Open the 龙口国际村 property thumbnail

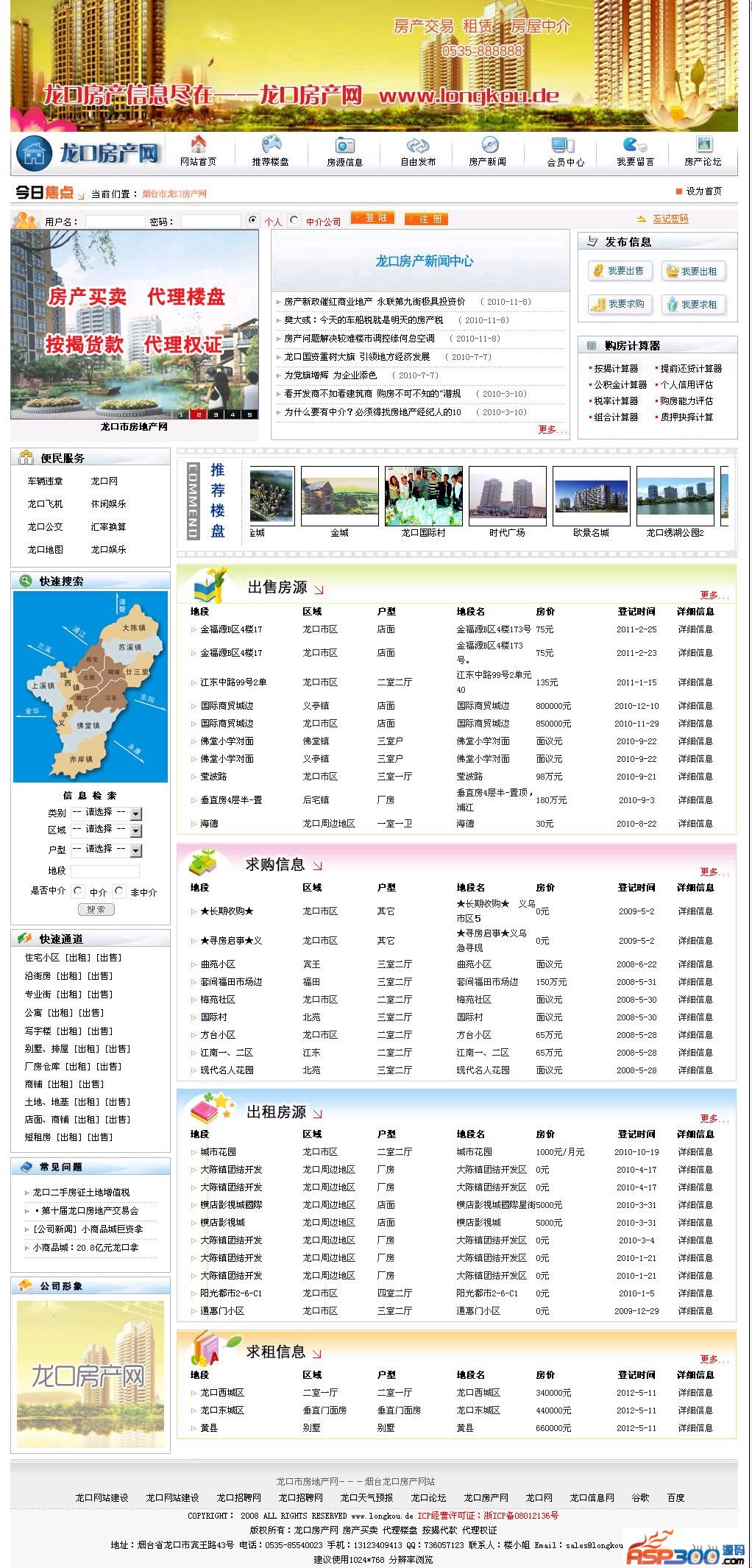click(x=424, y=496)
